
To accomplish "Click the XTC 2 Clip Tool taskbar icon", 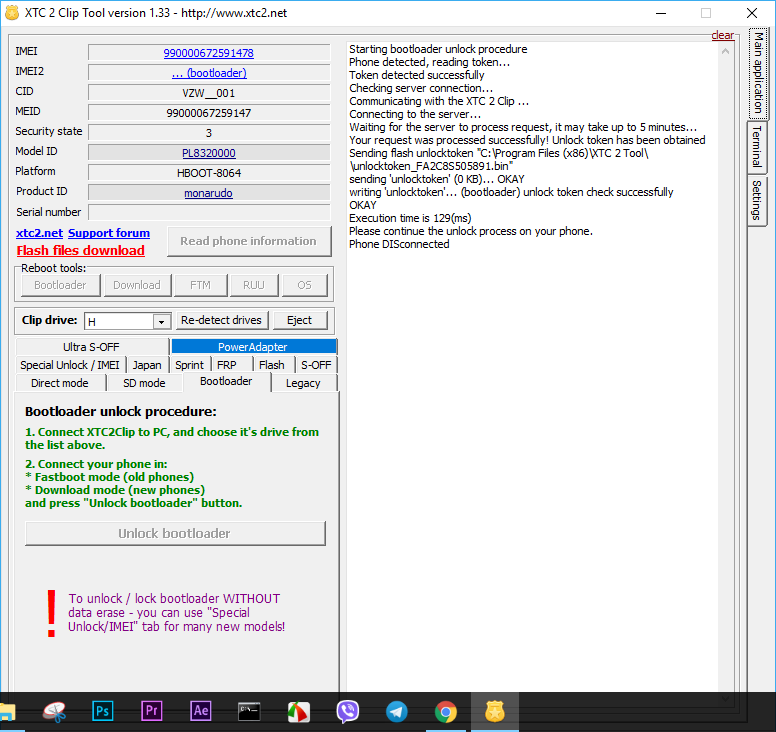I will click(x=495, y=711).
